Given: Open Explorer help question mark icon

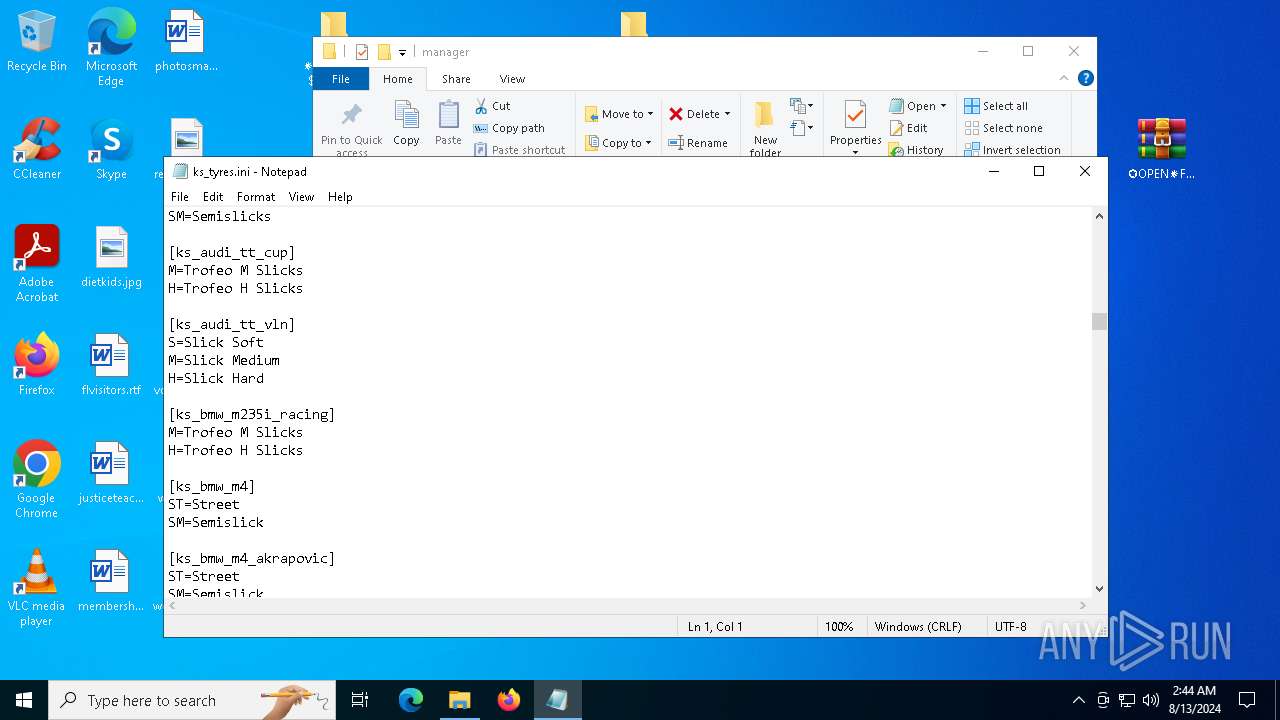Looking at the screenshot, I should pos(1086,78).
